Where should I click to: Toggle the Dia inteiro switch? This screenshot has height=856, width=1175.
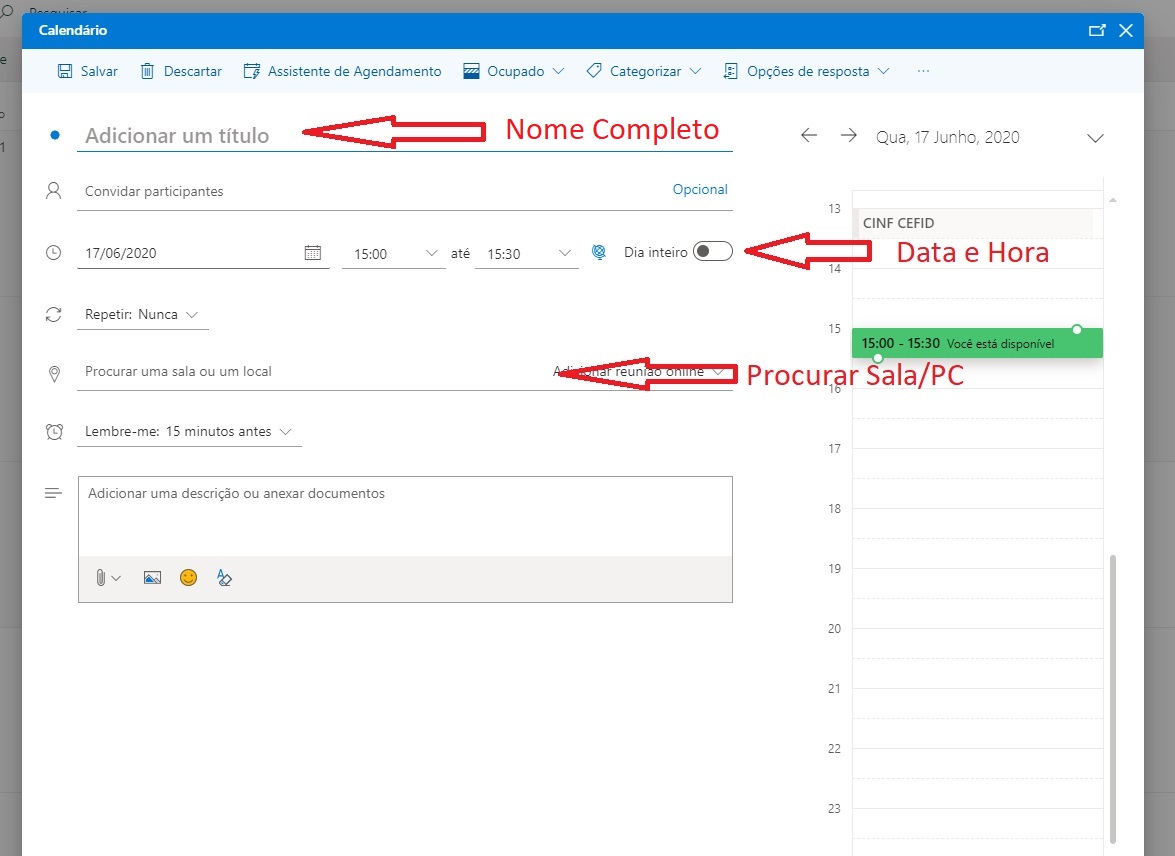[713, 252]
